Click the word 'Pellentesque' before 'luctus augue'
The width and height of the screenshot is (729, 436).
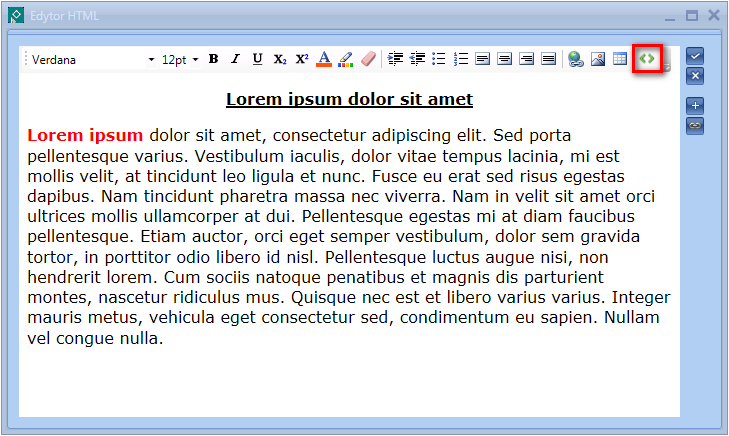(x=376, y=258)
